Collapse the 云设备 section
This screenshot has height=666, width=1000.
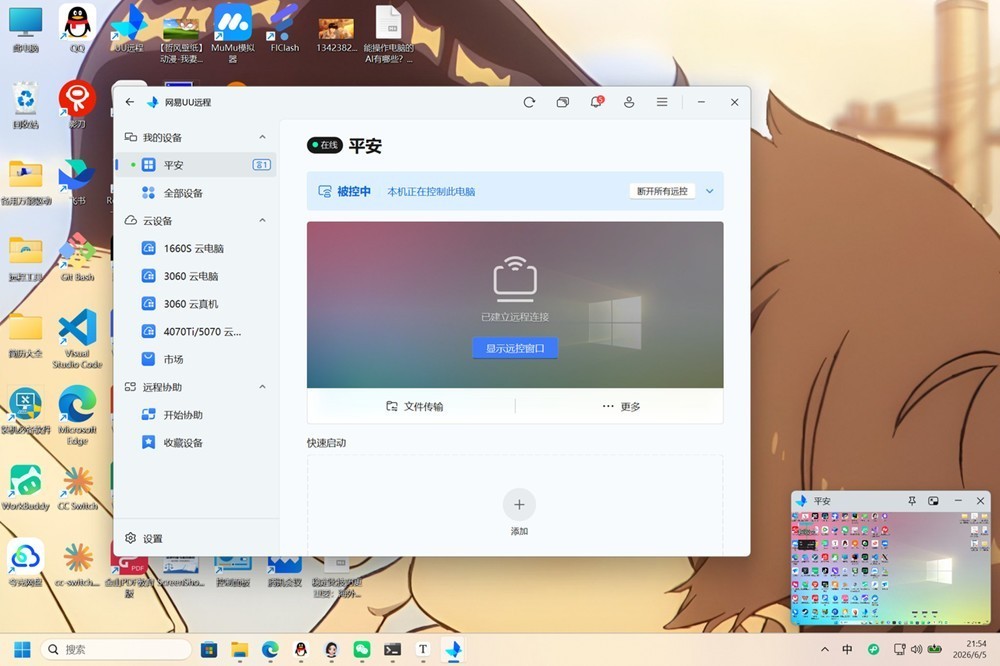[x=262, y=220]
